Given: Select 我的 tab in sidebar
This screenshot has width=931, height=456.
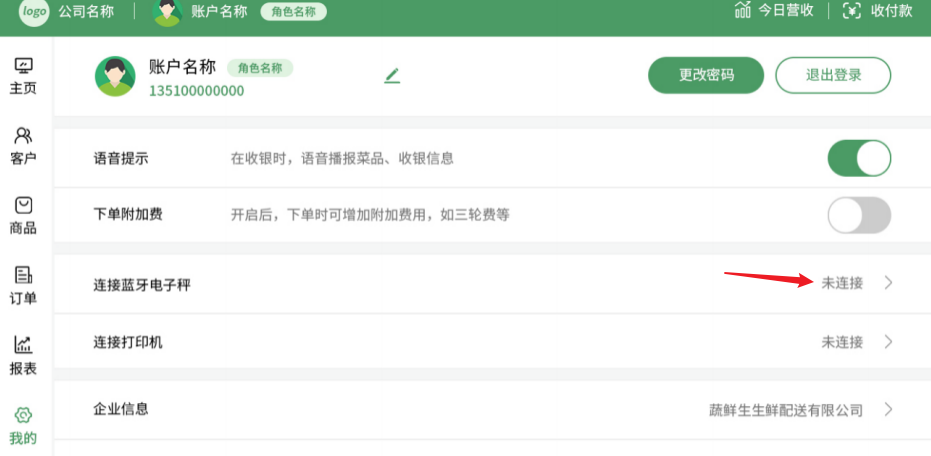Looking at the screenshot, I should click(23, 426).
